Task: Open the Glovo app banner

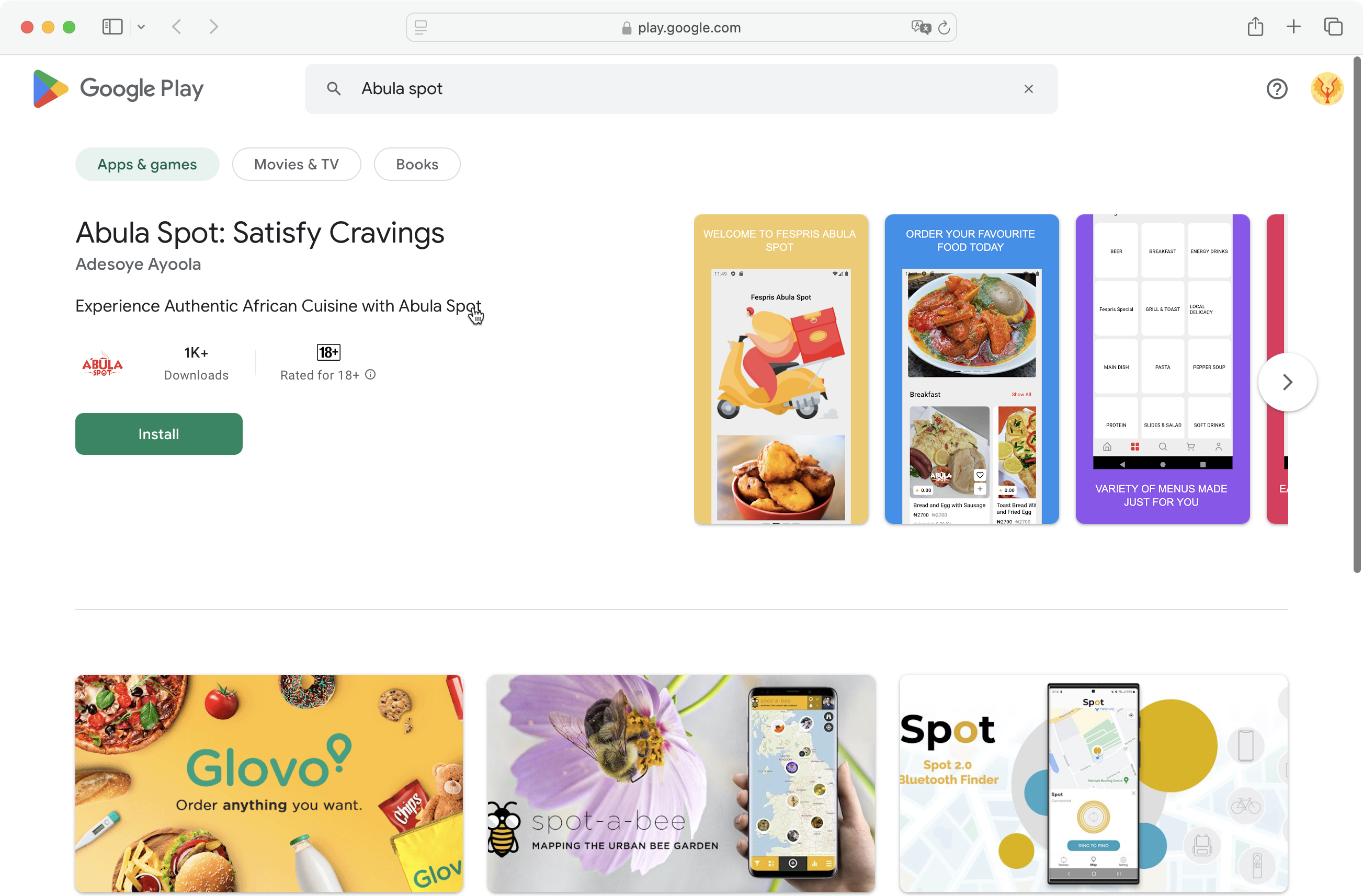Action: (269, 783)
